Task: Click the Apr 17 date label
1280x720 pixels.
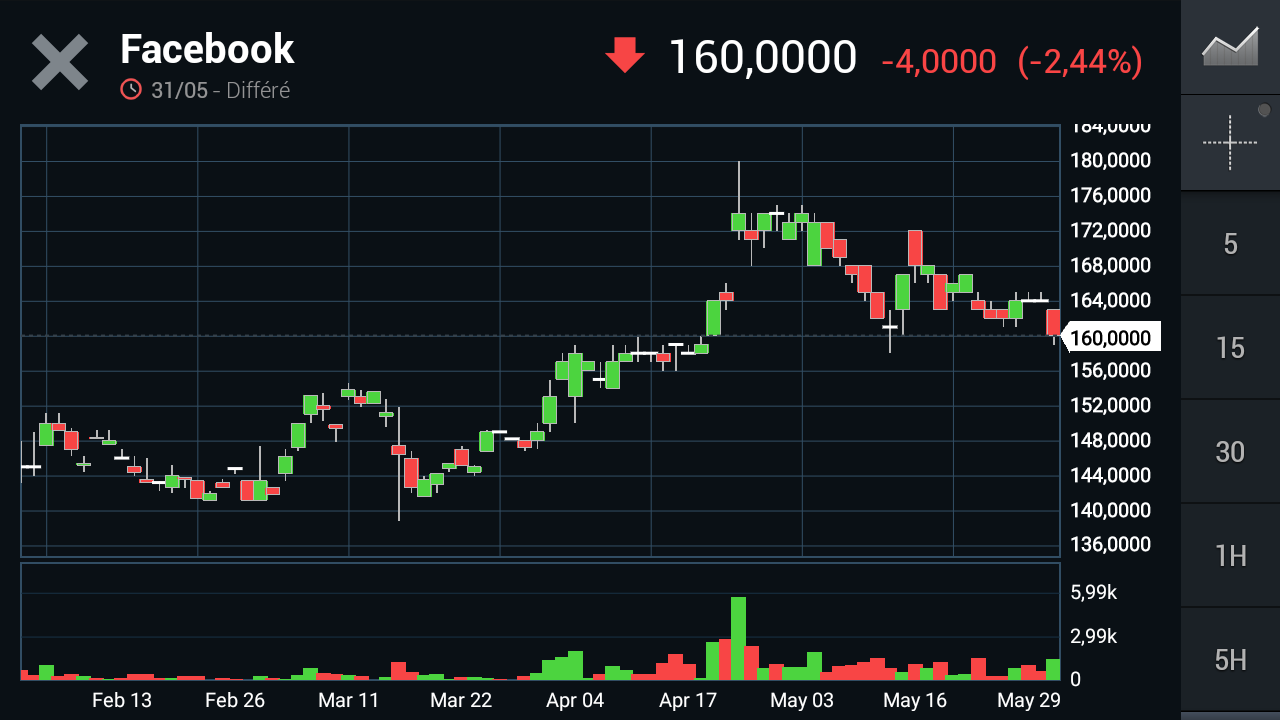Action: [x=688, y=700]
